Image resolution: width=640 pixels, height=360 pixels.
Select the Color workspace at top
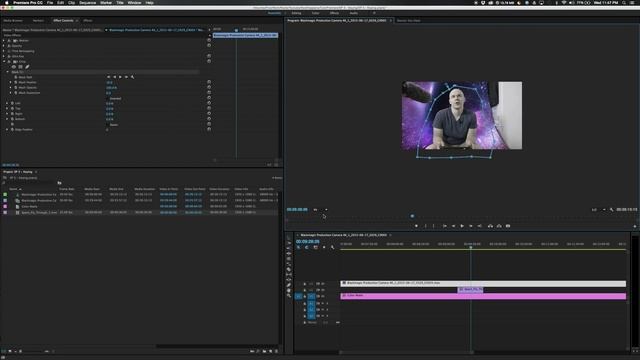click(316, 13)
